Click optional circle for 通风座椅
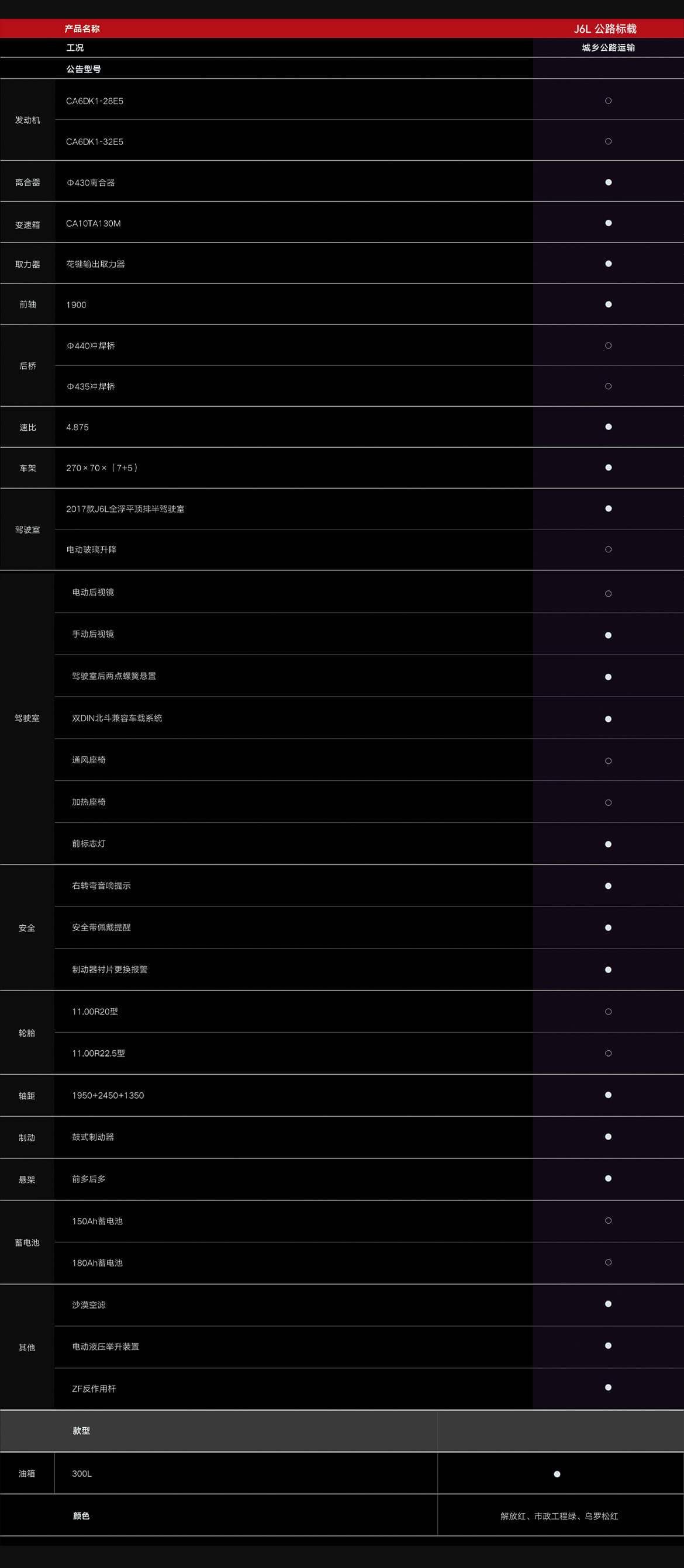Screen dimensions: 684x1568 608,761
